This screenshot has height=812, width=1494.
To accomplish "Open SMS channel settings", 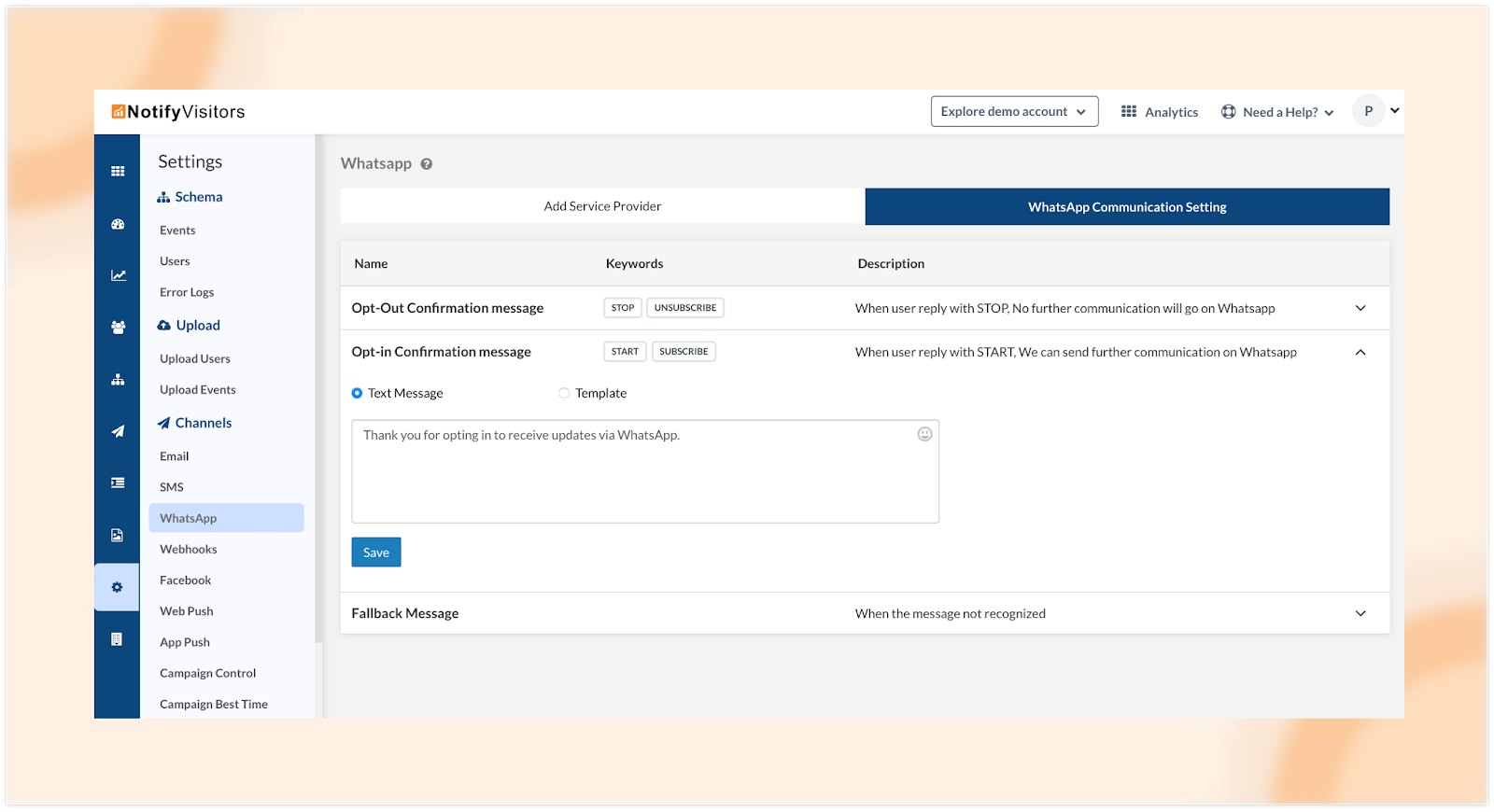I will 172,487.
